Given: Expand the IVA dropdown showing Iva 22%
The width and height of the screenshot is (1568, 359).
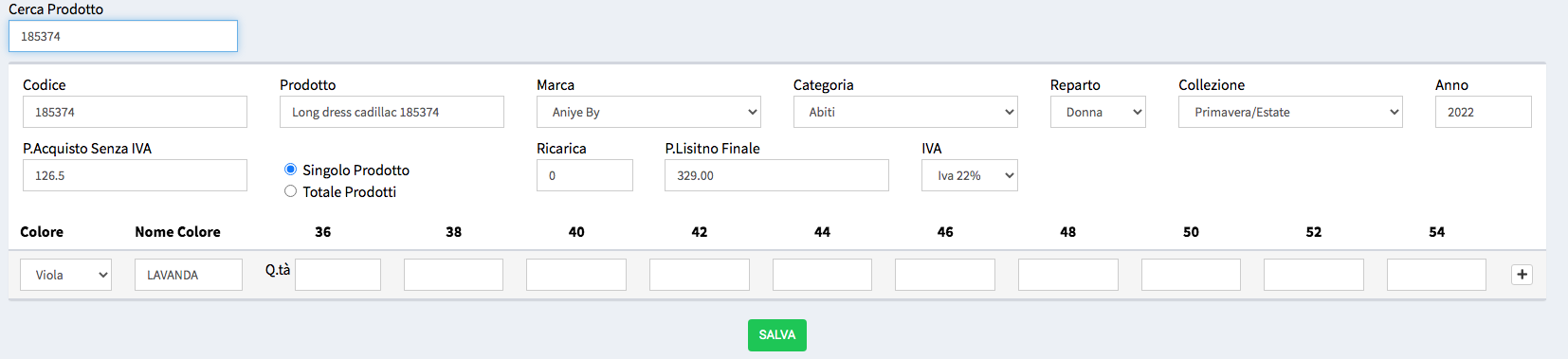Looking at the screenshot, I should click(970, 175).
